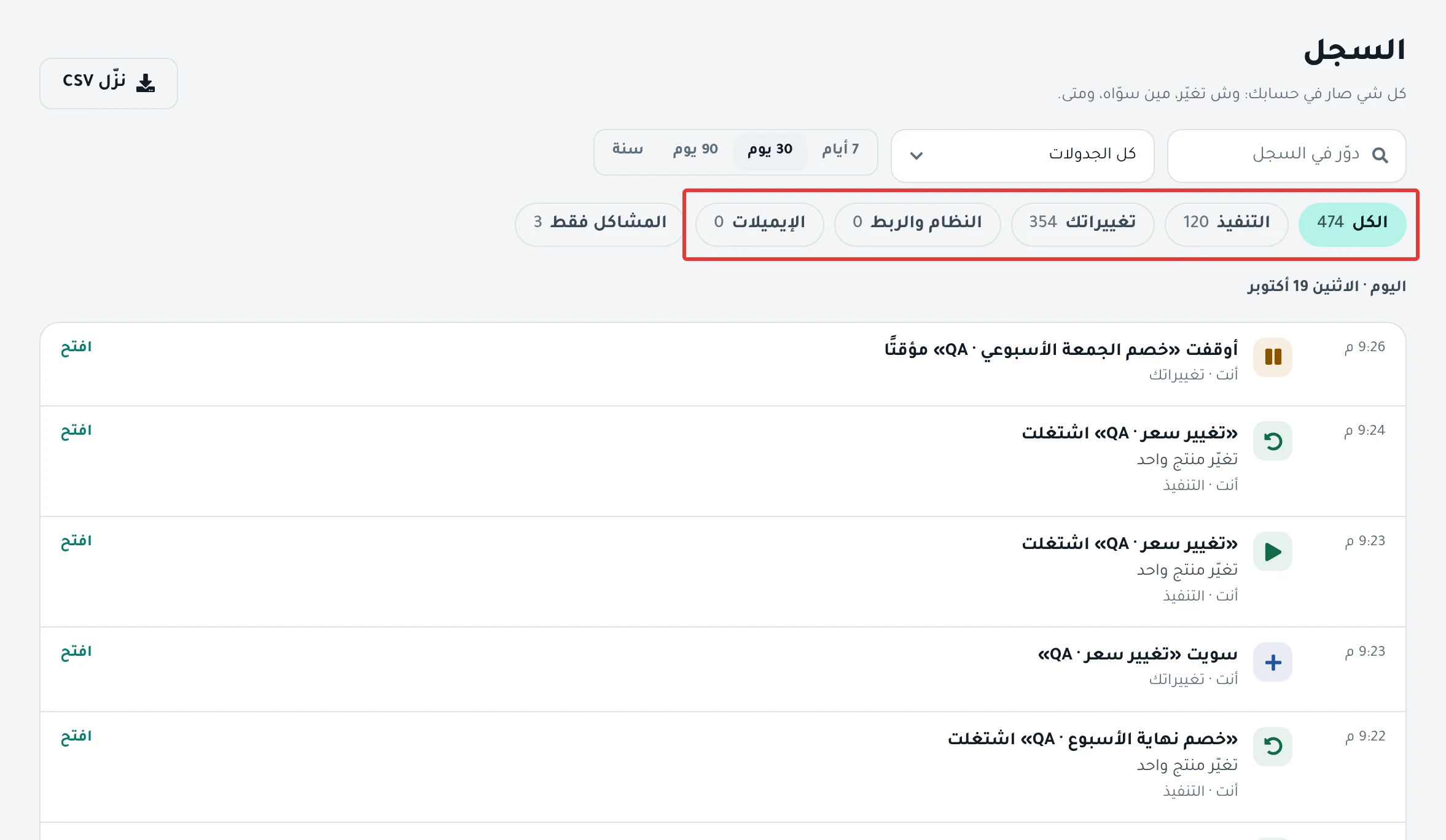Click rerun icon on 9:24 entry

click(1273, 441)
